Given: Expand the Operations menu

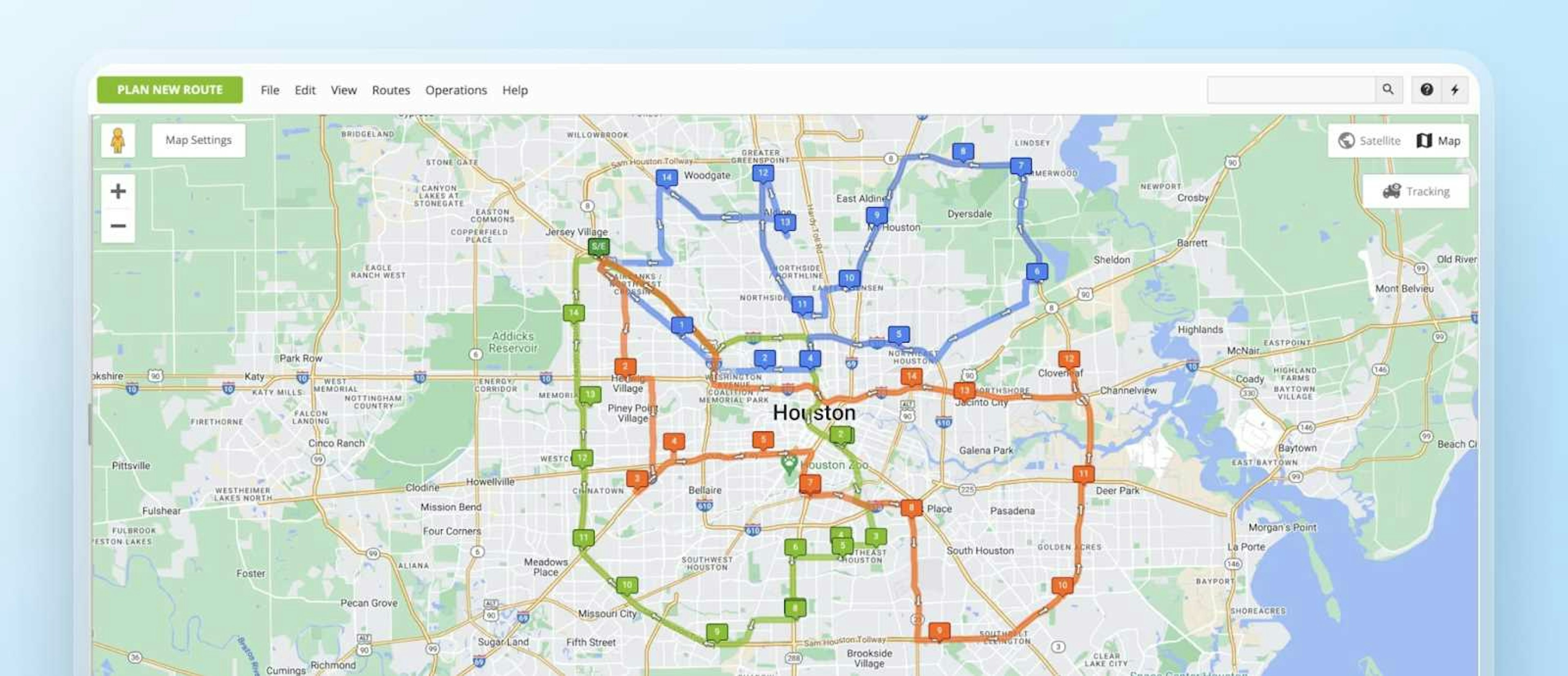Looking at the screenshot, I should pos(456,90).
